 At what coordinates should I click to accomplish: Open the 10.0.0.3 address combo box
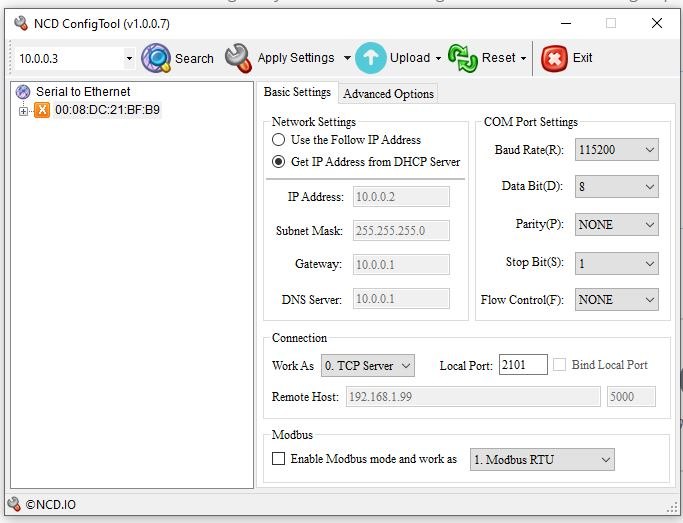(x=129, y=58)
